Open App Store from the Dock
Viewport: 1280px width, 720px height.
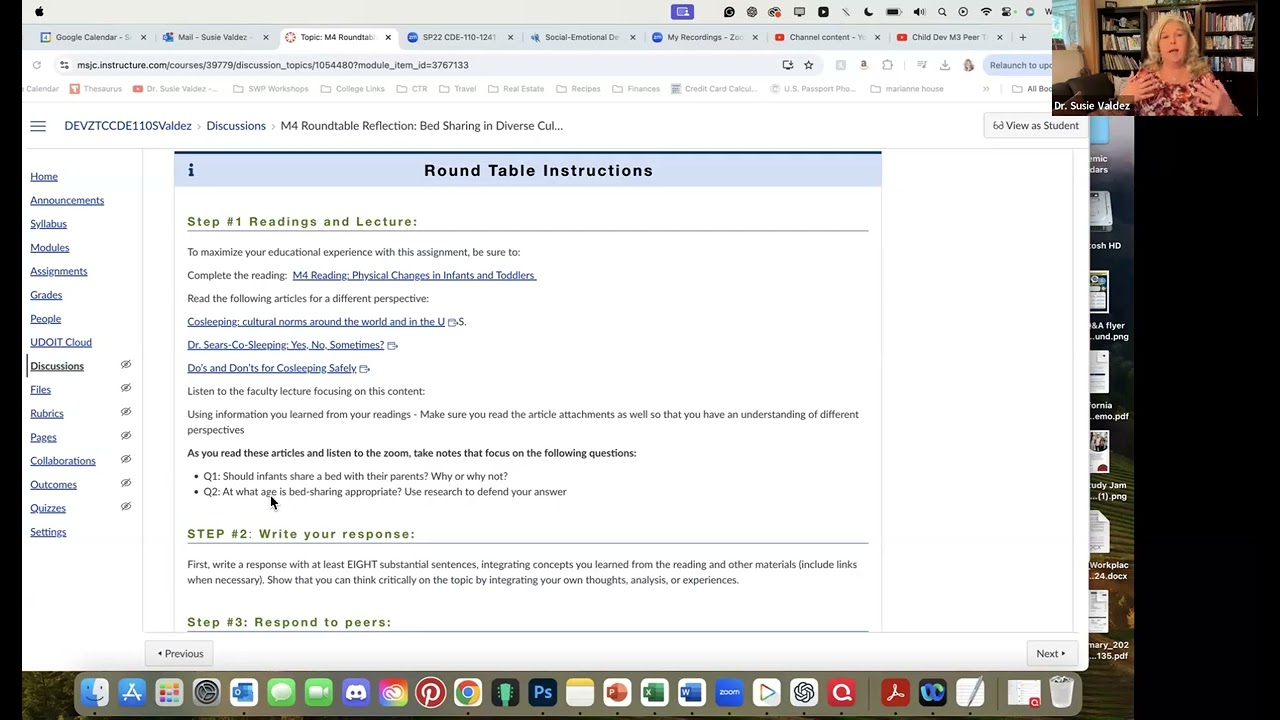point(132,692)
